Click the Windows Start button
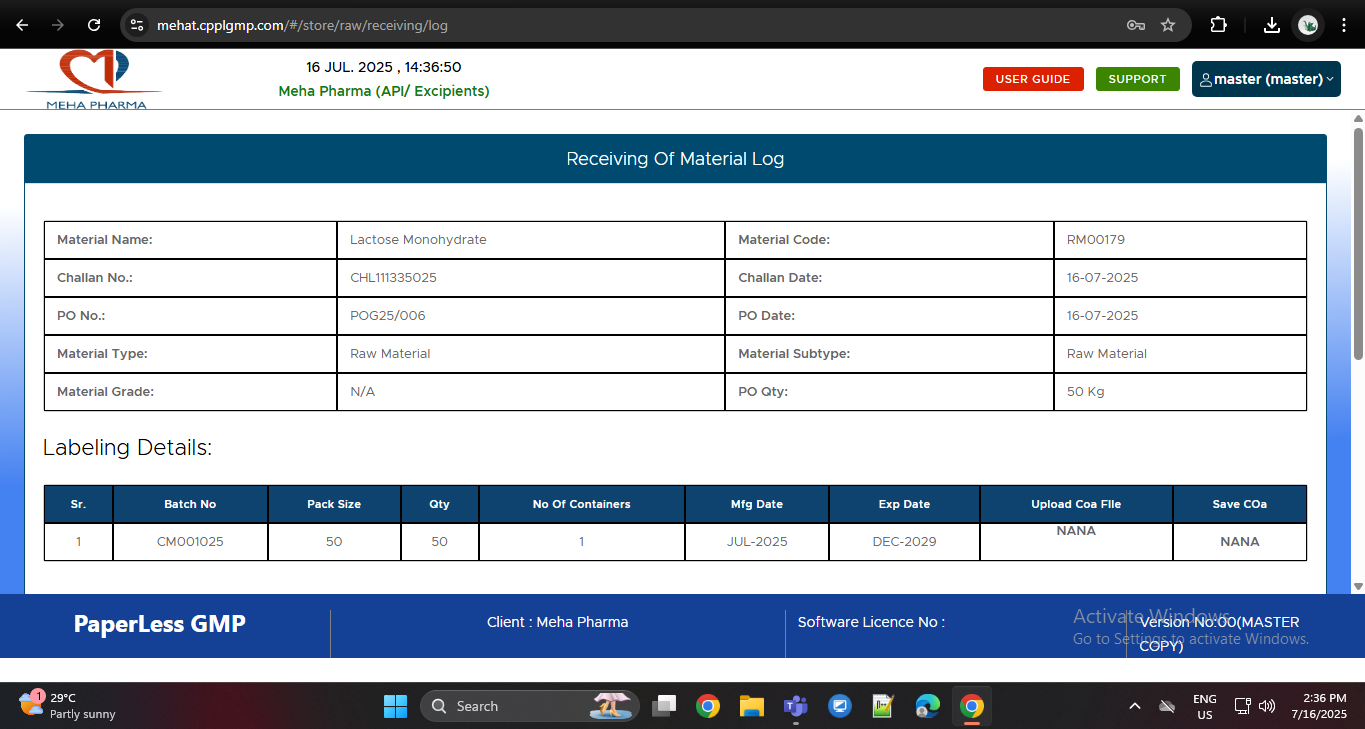The image size is (1365, 729). coord(395,707)
